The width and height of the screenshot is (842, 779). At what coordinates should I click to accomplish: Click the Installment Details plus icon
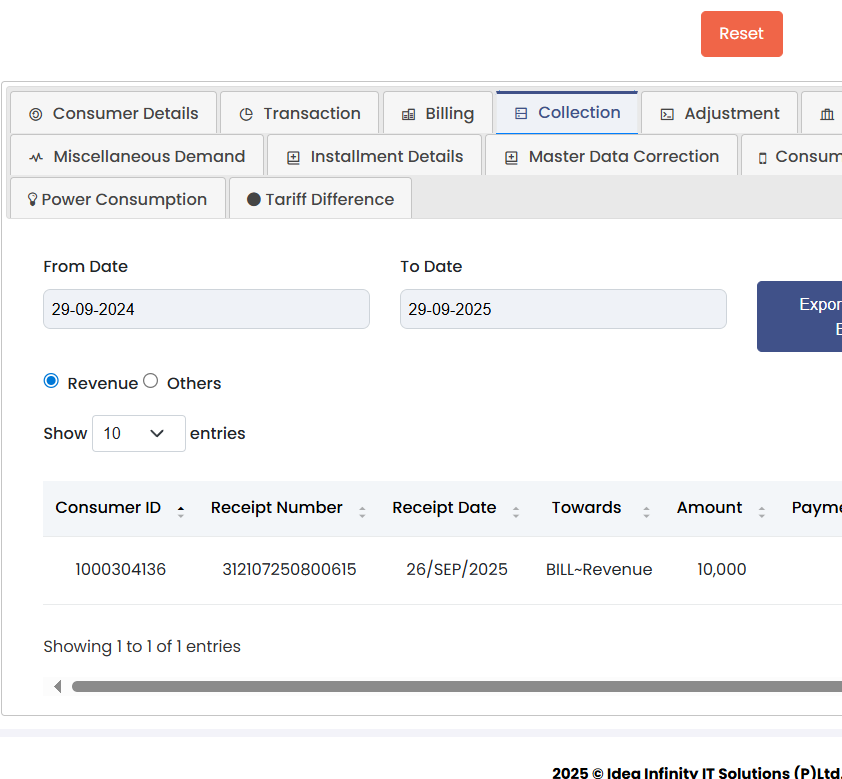[293, 157]
